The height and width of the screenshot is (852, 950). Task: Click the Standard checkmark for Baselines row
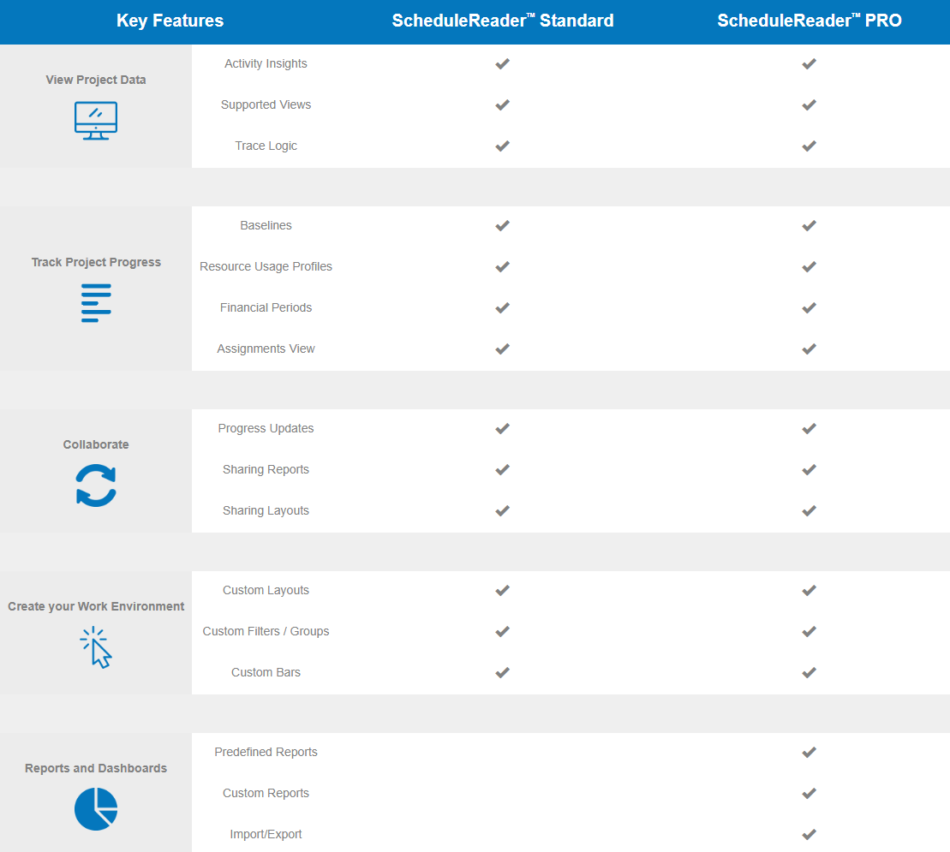(502, 225)
